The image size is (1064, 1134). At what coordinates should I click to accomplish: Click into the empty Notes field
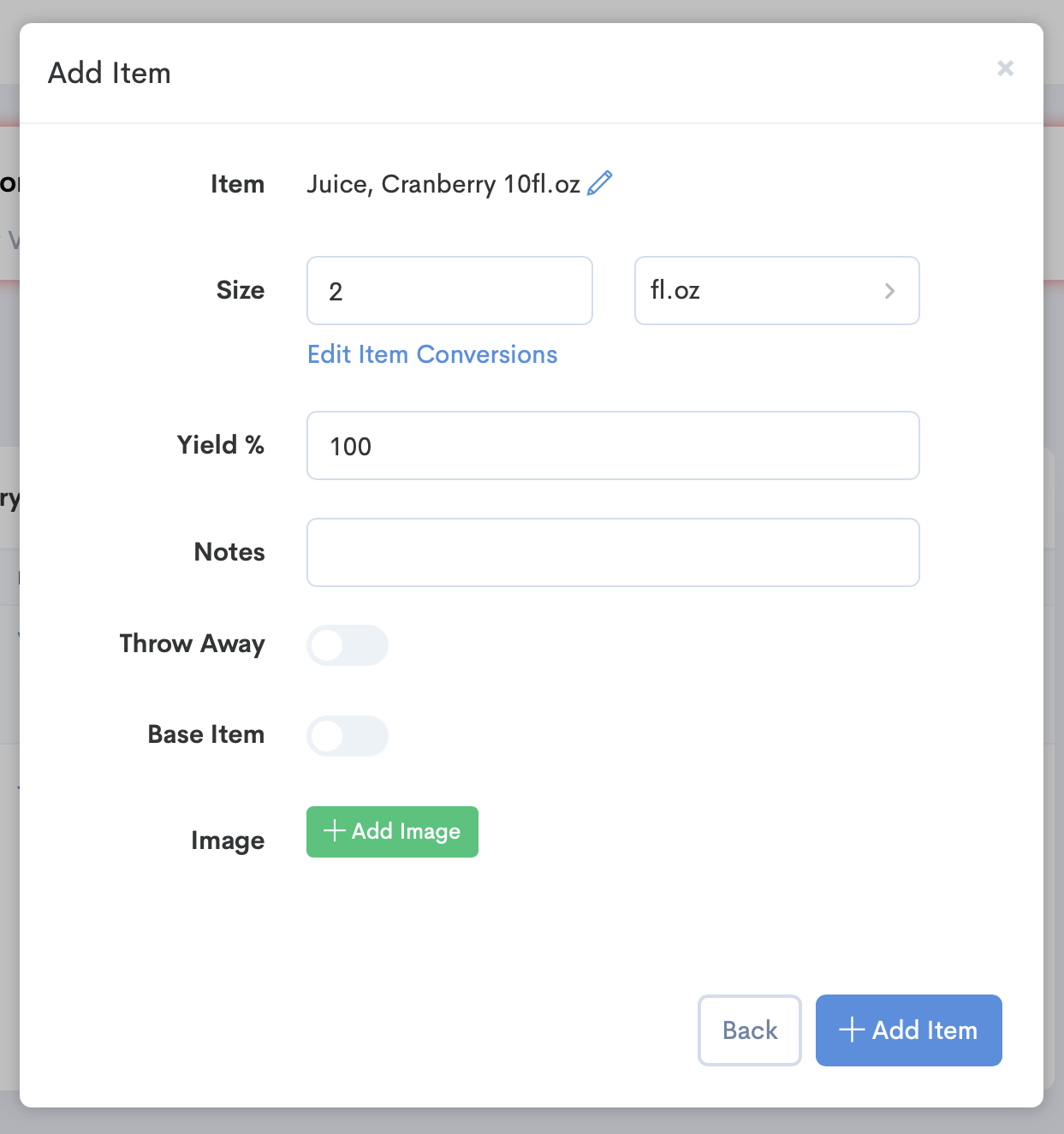(x=613, y=552)
